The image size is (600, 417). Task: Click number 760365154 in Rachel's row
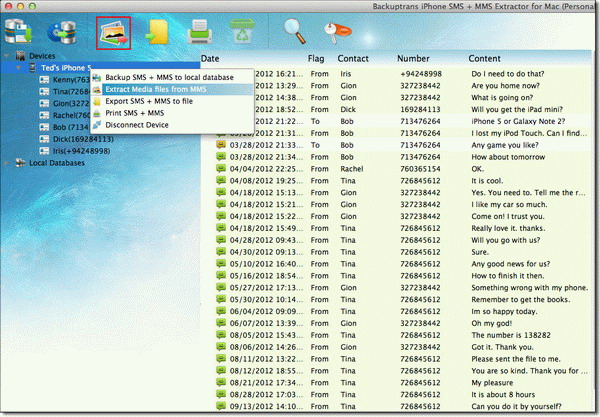[420, 169]
